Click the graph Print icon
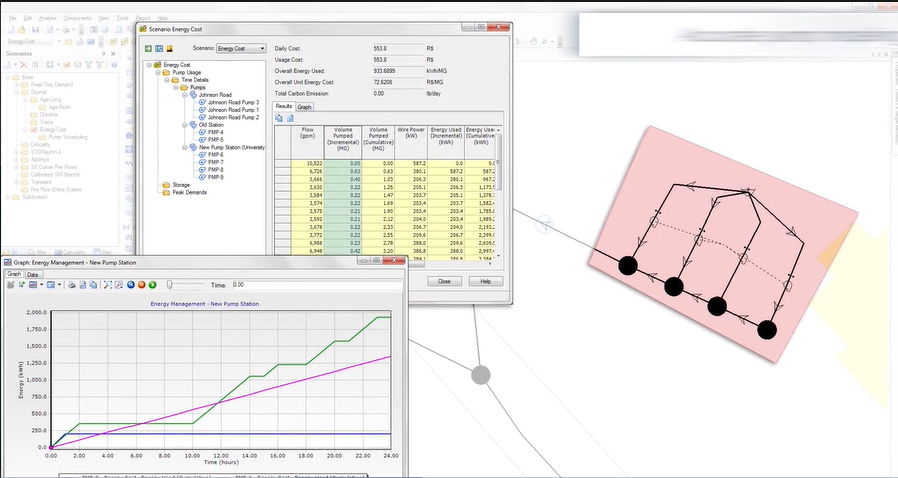898x478 pixels. [x=72, y=285]
